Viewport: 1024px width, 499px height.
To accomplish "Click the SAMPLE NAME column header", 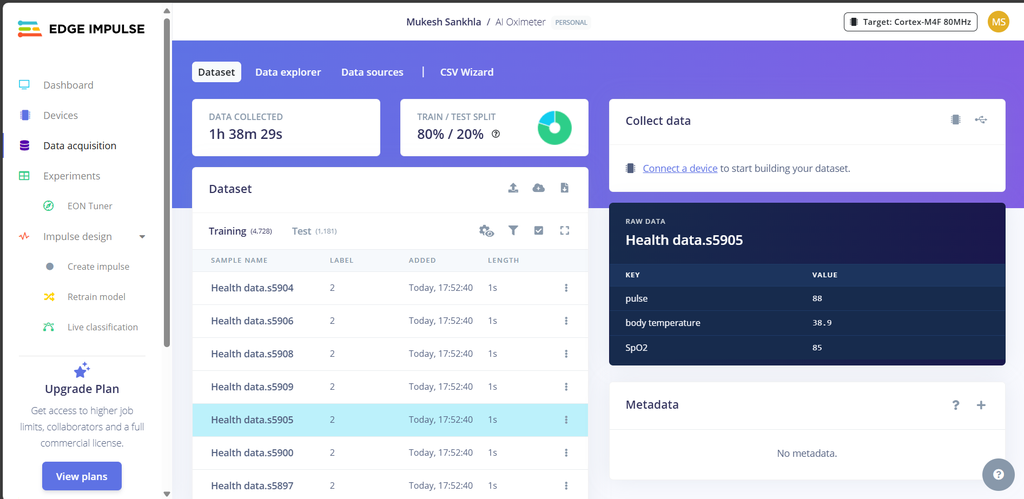I will click(x=239, y=260).
